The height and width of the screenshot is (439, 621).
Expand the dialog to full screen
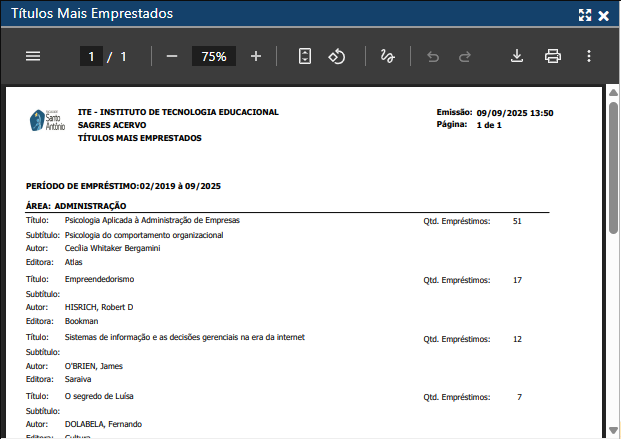click(585, 15)
